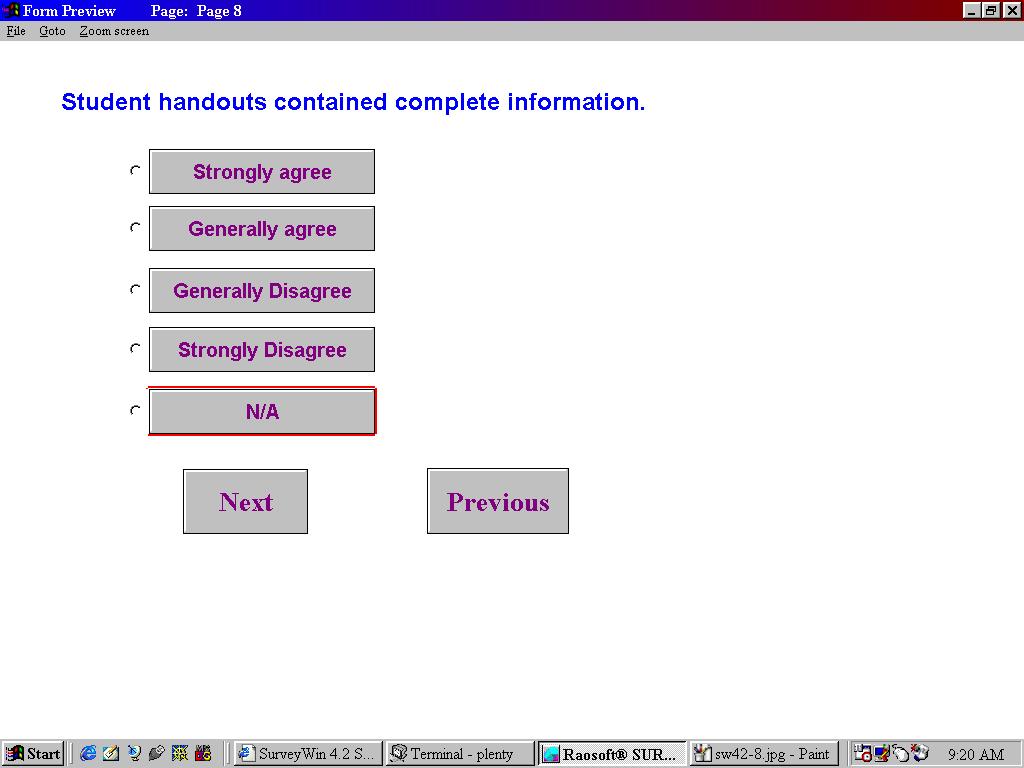Click the Form Preview title bar icon
This screenshot has width=1024, height=768.
pos(12,11)
